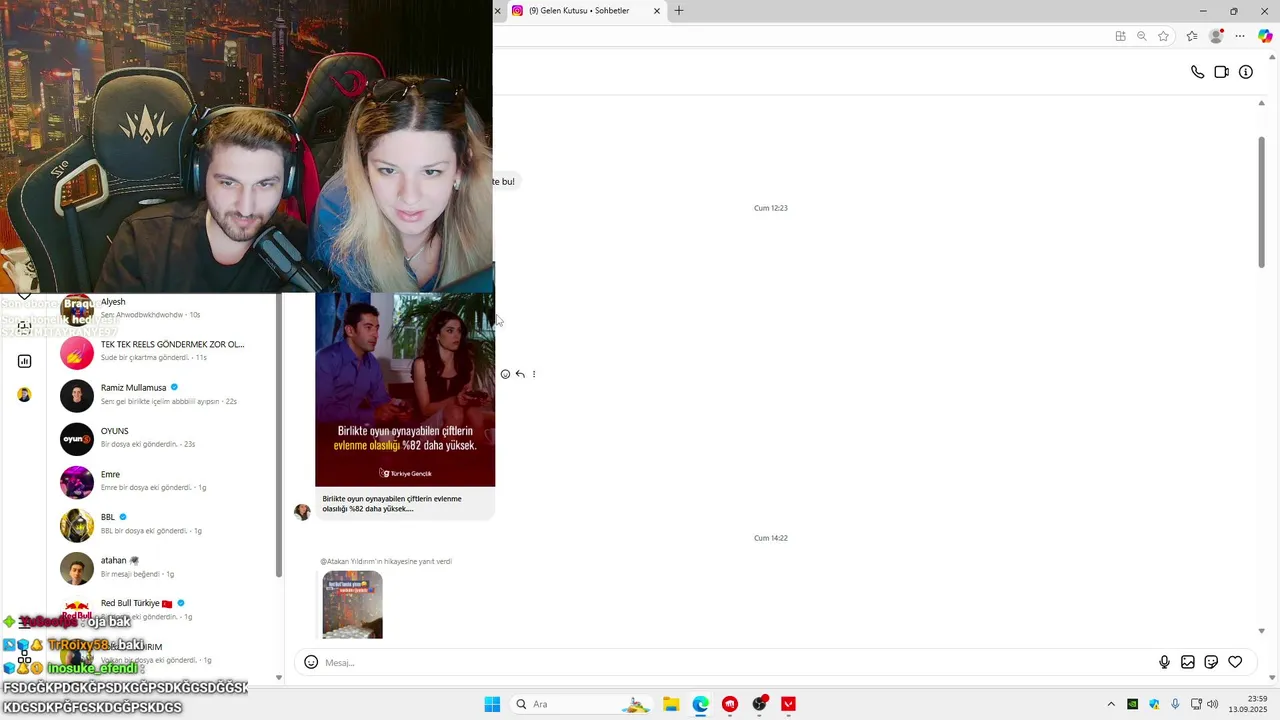Open the shared reel thumbnail about couples
This screenshot has width=1280, height=720.
(405, 390)
